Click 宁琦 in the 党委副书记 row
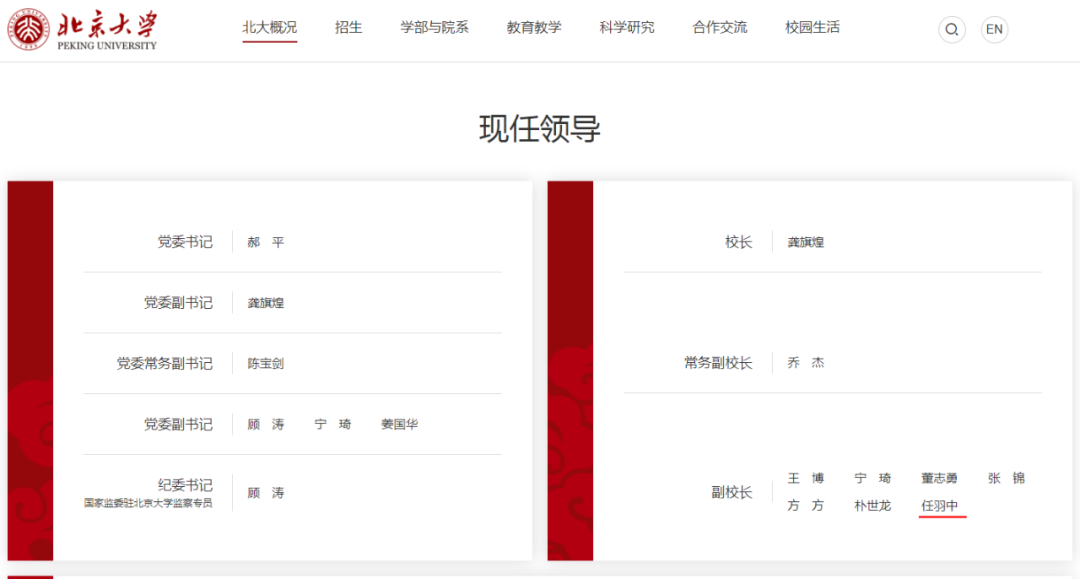 pyautogui.click(x=333, y=424)
